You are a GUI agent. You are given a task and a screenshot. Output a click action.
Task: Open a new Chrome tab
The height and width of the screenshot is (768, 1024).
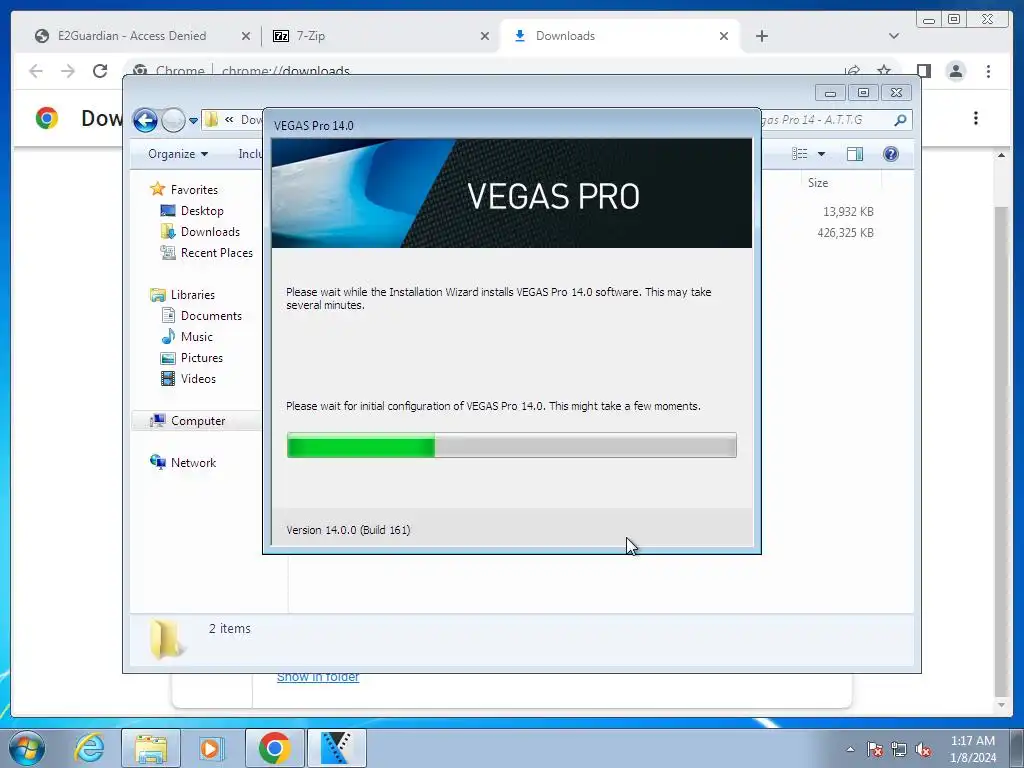(761, 36)
